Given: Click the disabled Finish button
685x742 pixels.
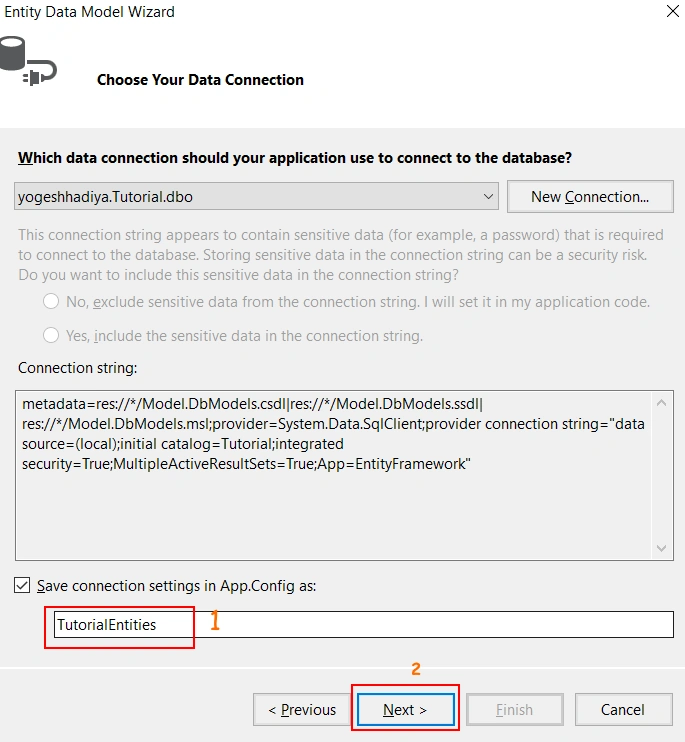Looking at the screenshot, I should pyautogui.click(x=515, y=709).
